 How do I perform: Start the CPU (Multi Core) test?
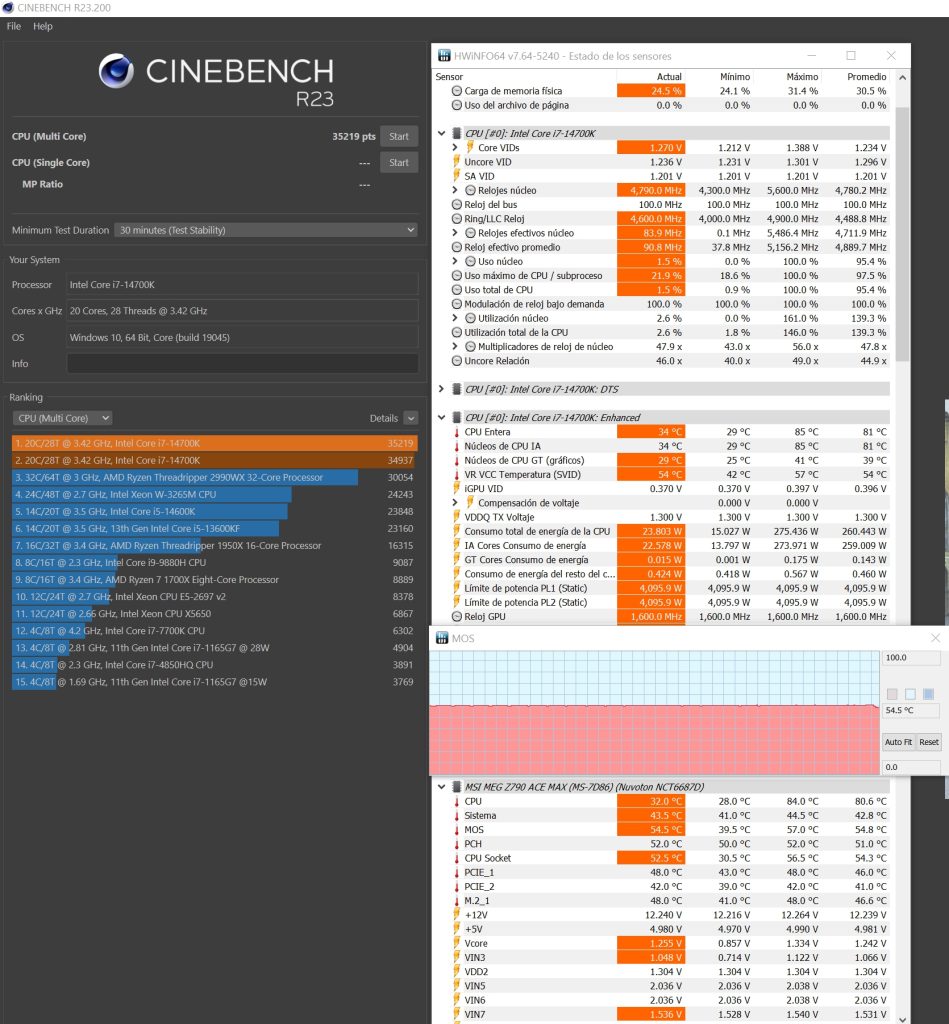tap(399, 136)
